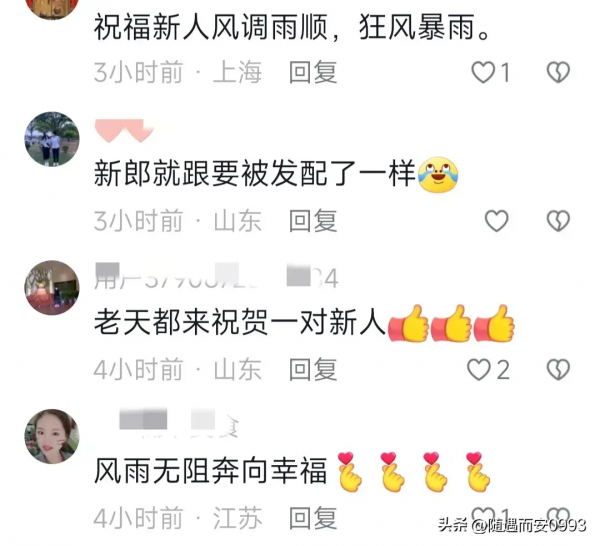Like the 风雨无阻奔向幸福 comment
The width and height of the screenshot is (600, 546).
tap(483, 515)
